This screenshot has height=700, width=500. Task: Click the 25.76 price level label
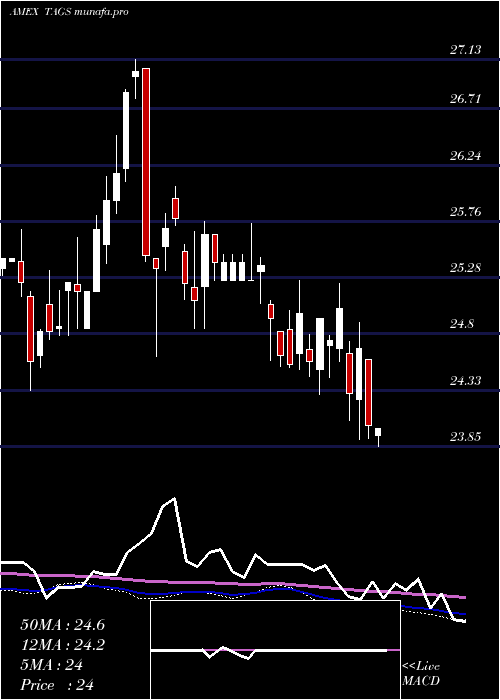[x=466, y=212]
